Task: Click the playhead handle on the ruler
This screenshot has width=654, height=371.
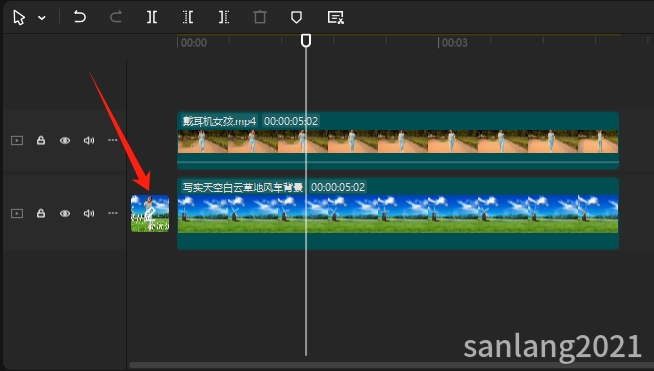Action: (306, 40)
